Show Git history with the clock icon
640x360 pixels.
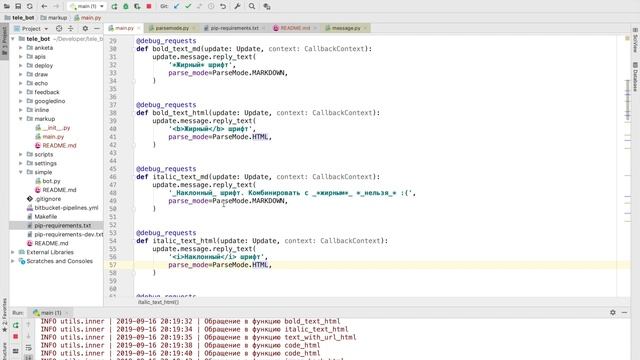point(211,6)
